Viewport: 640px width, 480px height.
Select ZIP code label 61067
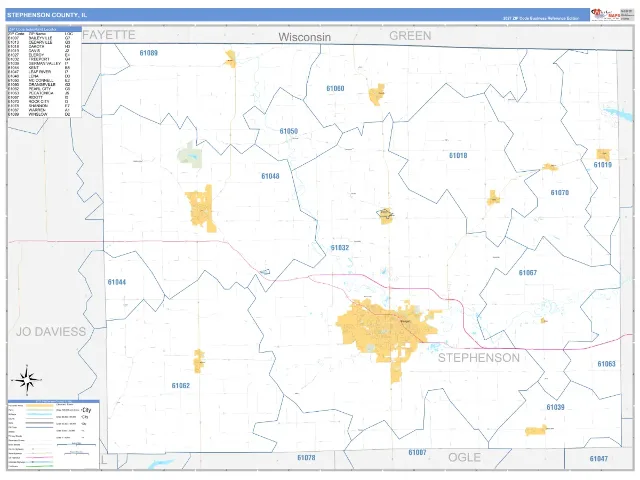pyautogui.click(x=528, y=272)
